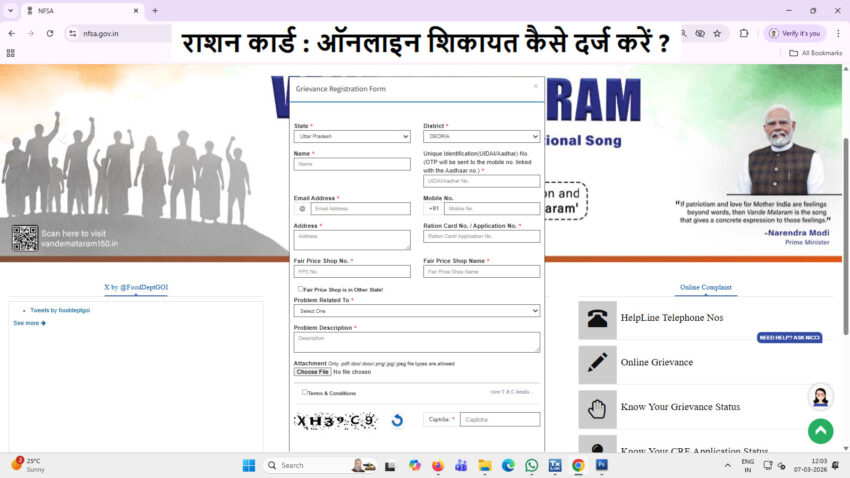Click the Online Grievance pencil icon

[x=597, y=364]
